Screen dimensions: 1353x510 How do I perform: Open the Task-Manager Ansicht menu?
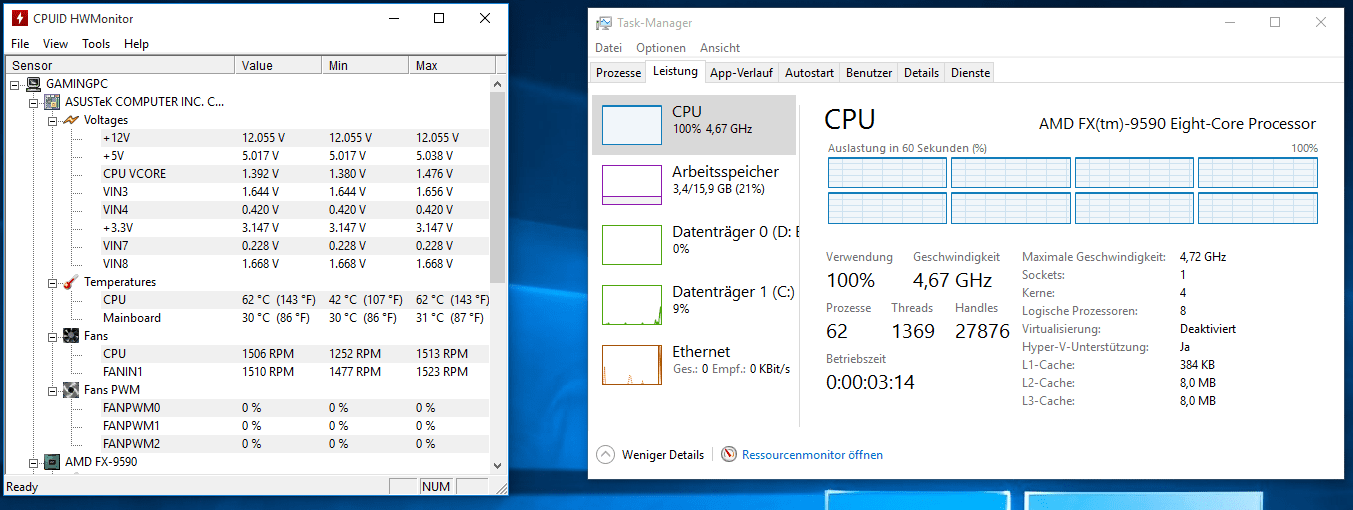click(x=720, y=48)
